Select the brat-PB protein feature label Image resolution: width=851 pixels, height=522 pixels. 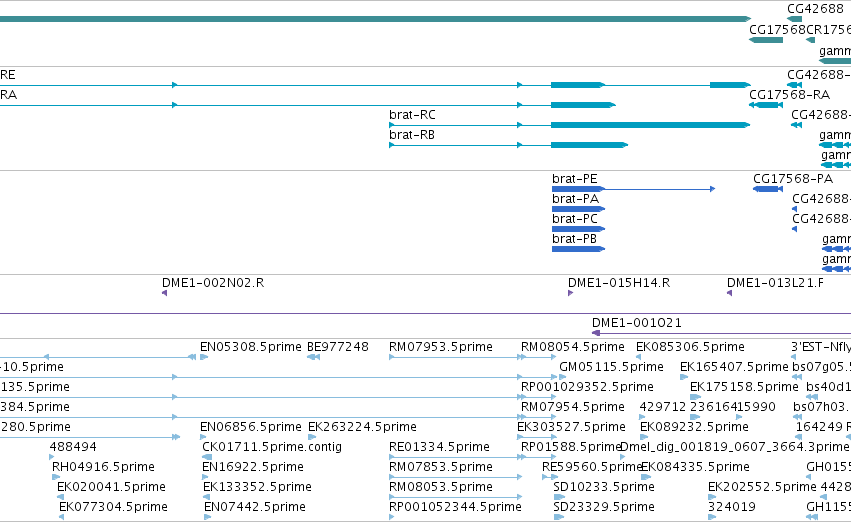point(574,239)
